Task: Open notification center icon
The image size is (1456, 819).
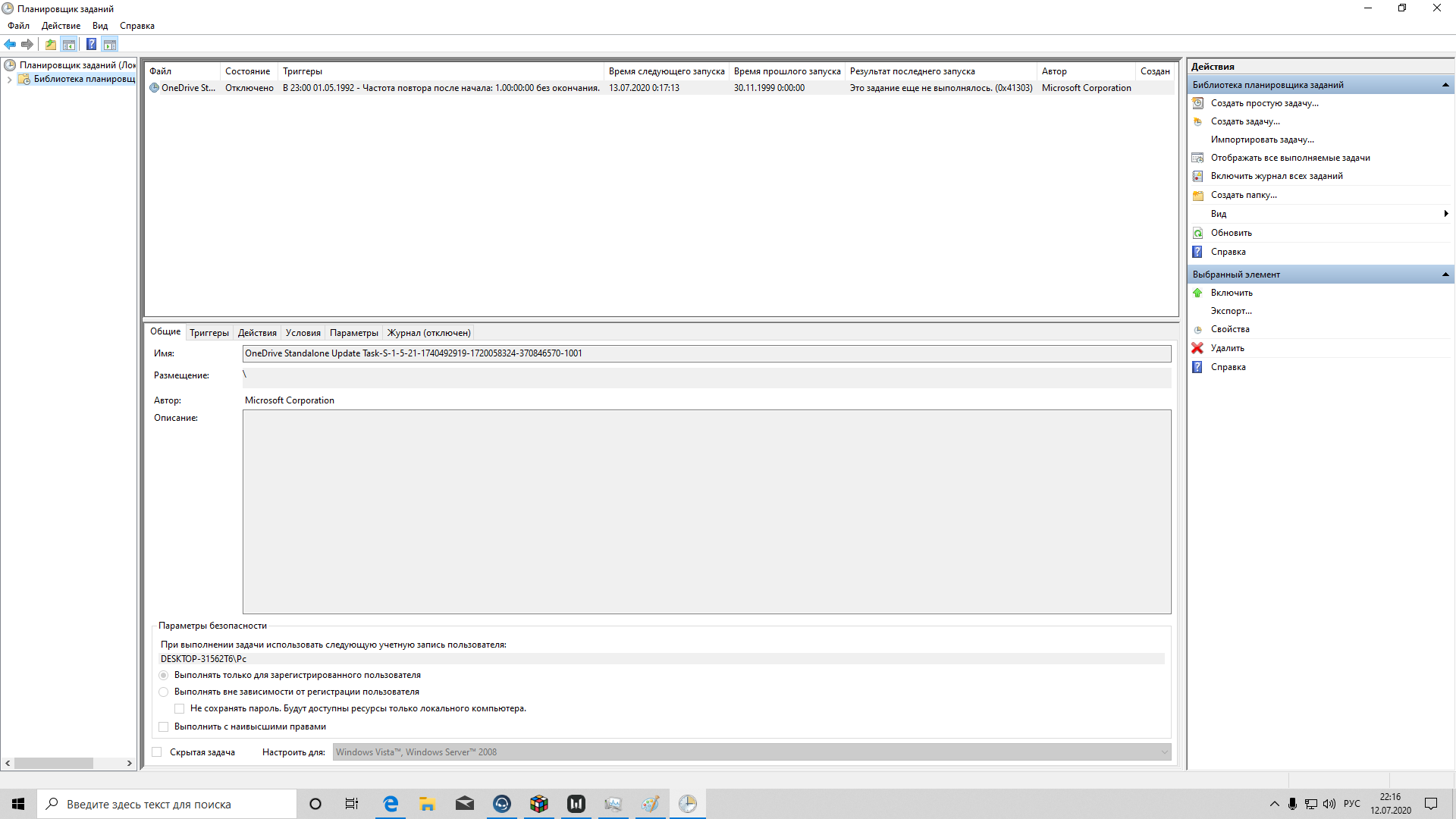Action: (1431, 804)
